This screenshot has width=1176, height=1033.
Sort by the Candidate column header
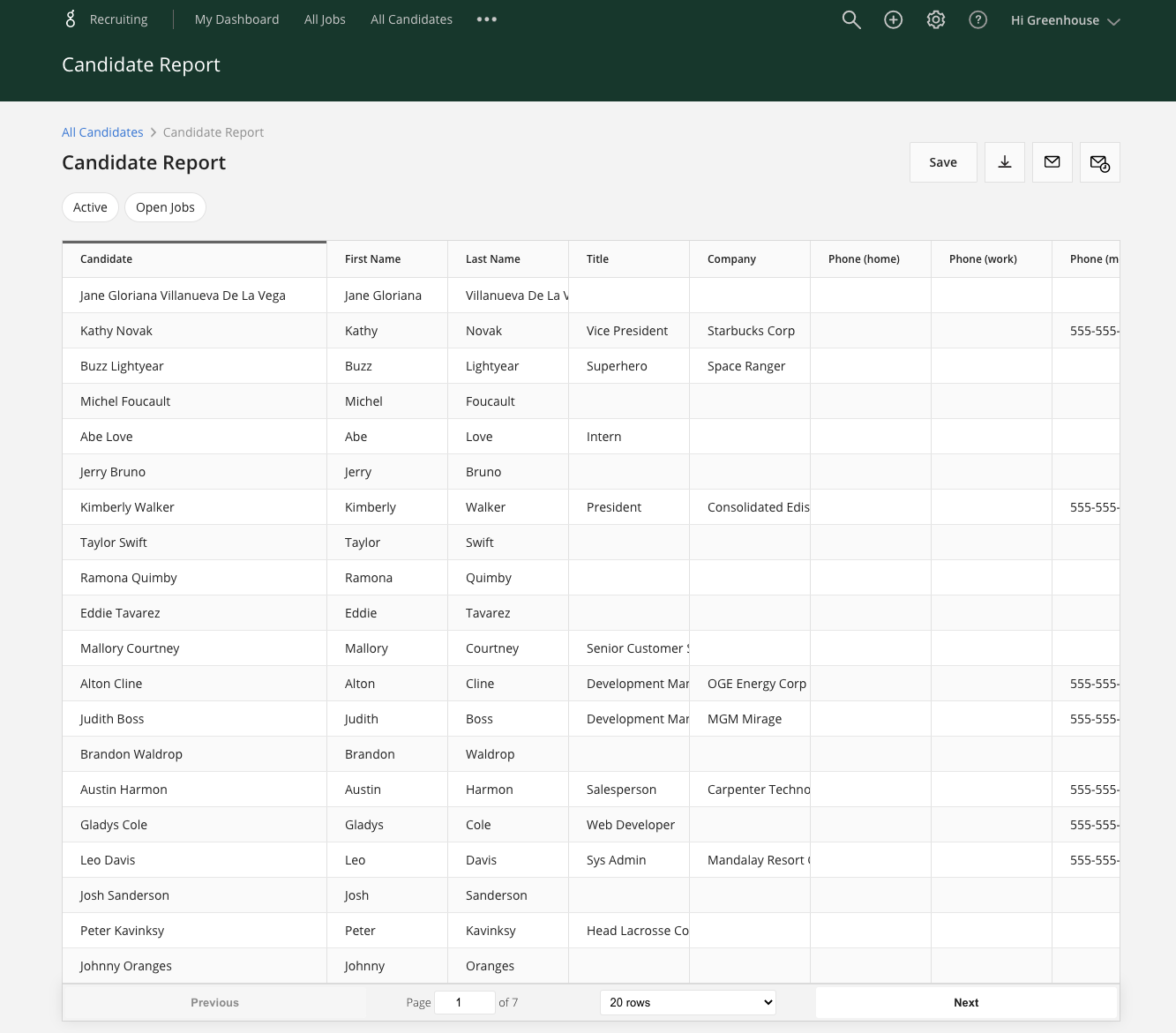pyautogui.click(x=194, y=259)
